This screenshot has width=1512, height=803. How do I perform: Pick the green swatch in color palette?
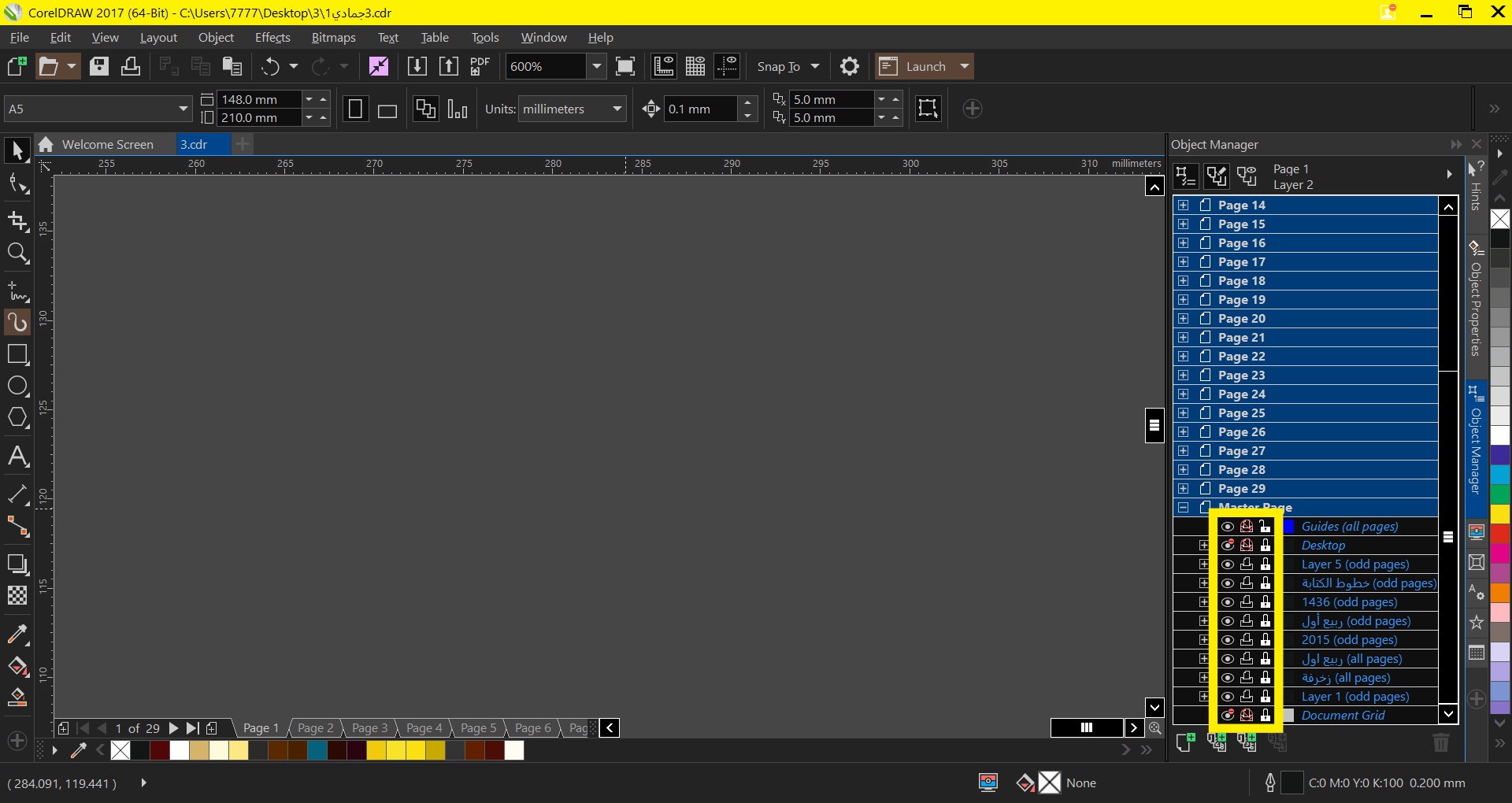(1500, 494)
